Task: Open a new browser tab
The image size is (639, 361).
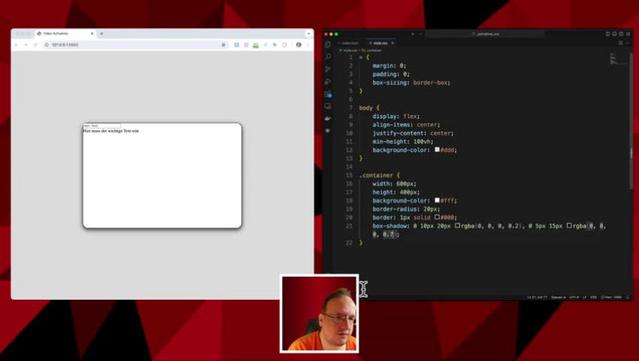Action: point(101,33)
